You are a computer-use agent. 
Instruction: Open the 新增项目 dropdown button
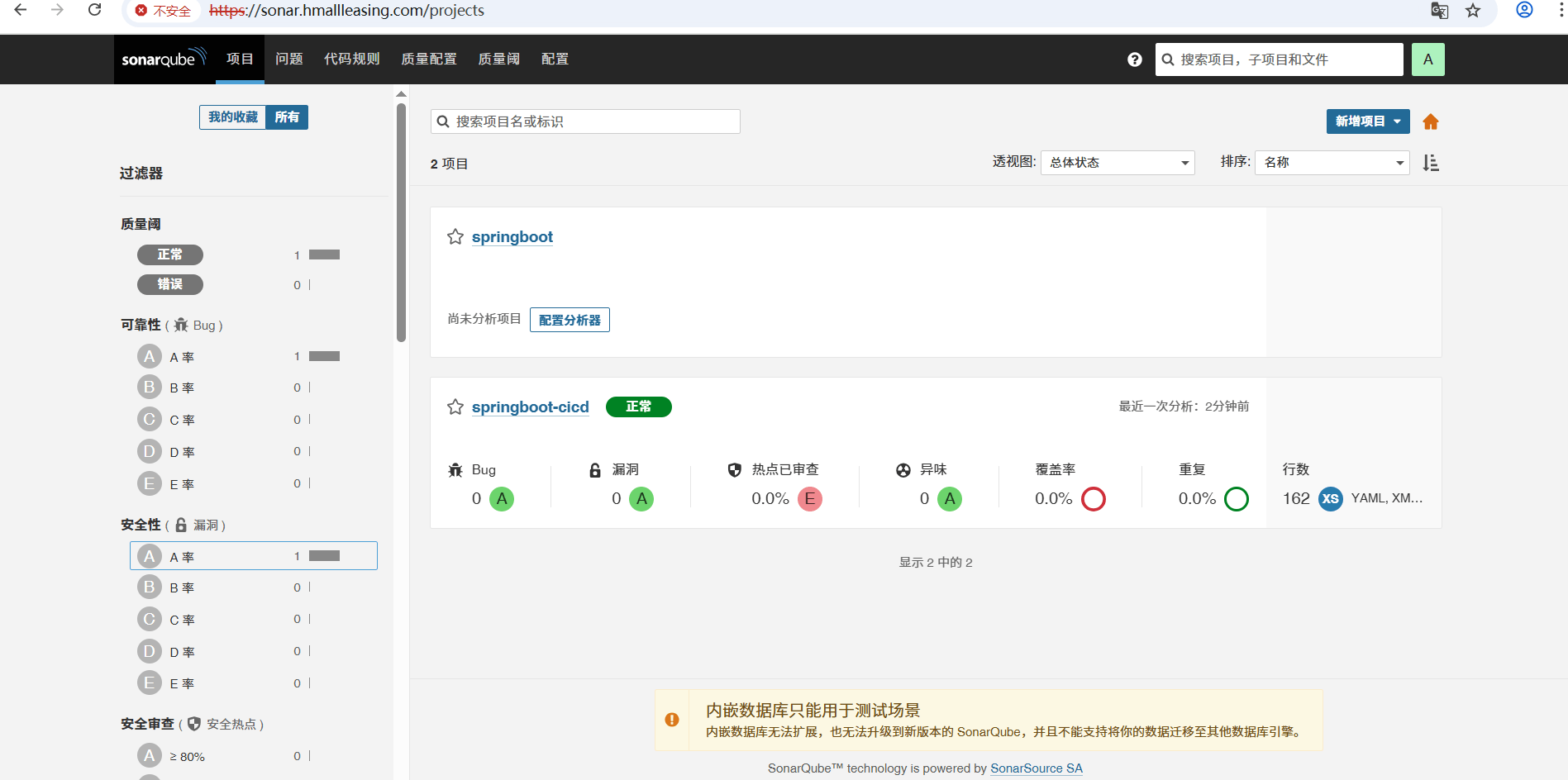pos(1367,121)
